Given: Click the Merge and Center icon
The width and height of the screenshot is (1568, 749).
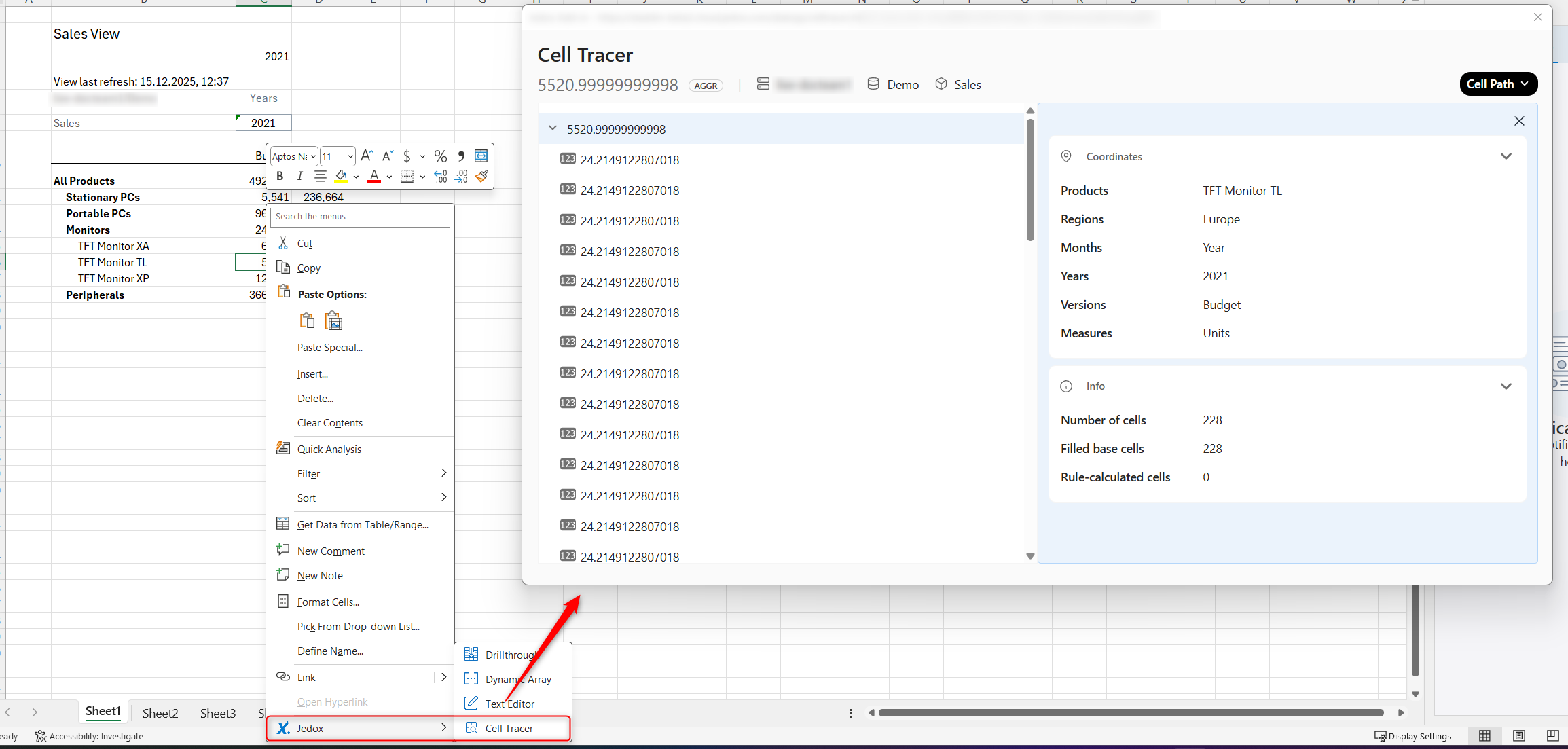Looking at the screenshot, I should 481,156.
